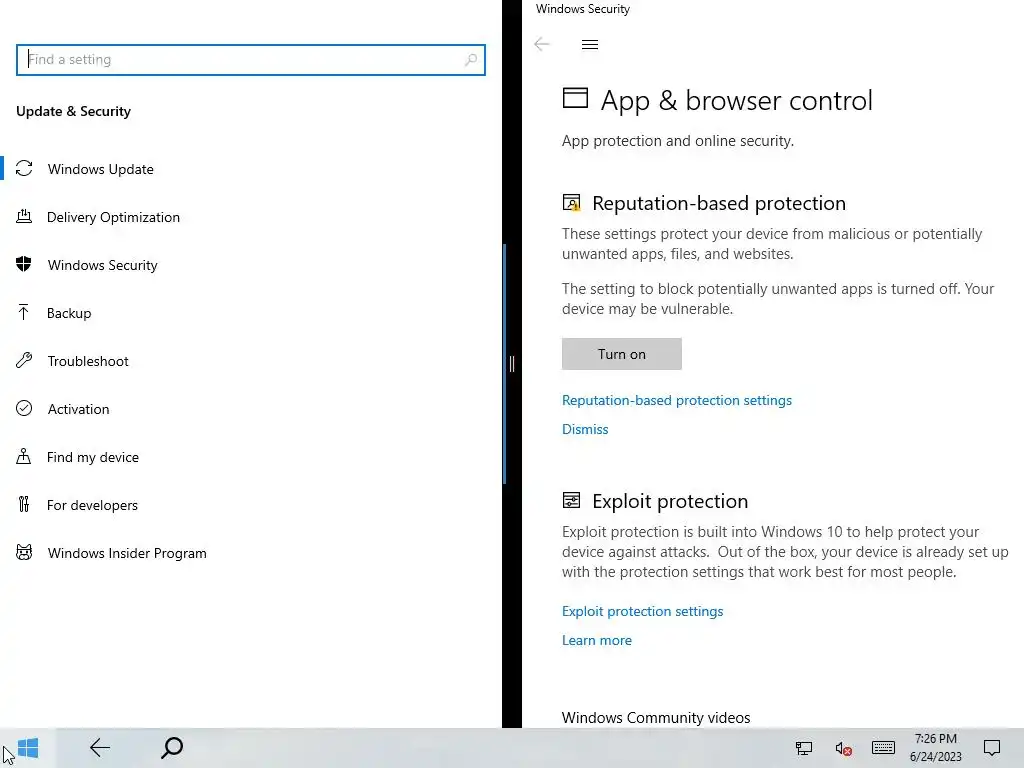Click the For developers tools icon
1024x768 pixels.
(x=24, y=504)
